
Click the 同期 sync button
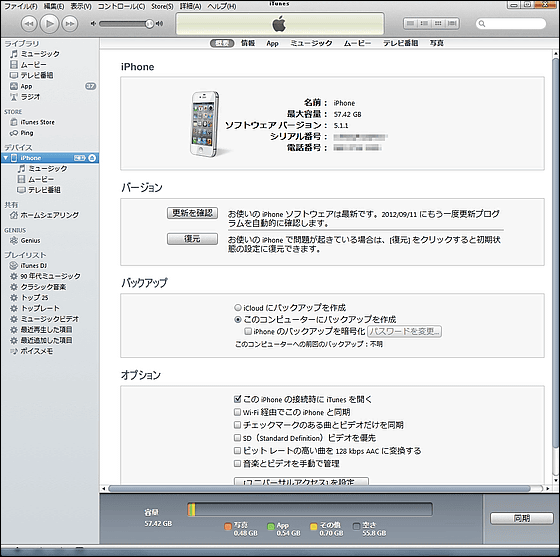[x=521, y=518]
